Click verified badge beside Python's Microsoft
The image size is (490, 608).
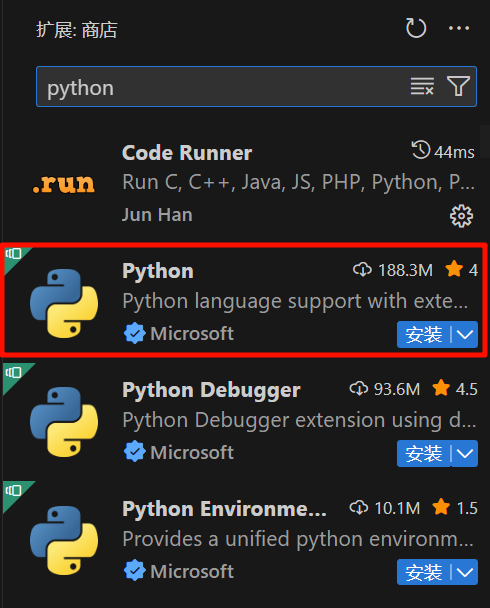pyautogui.click(x=135, y=333)
